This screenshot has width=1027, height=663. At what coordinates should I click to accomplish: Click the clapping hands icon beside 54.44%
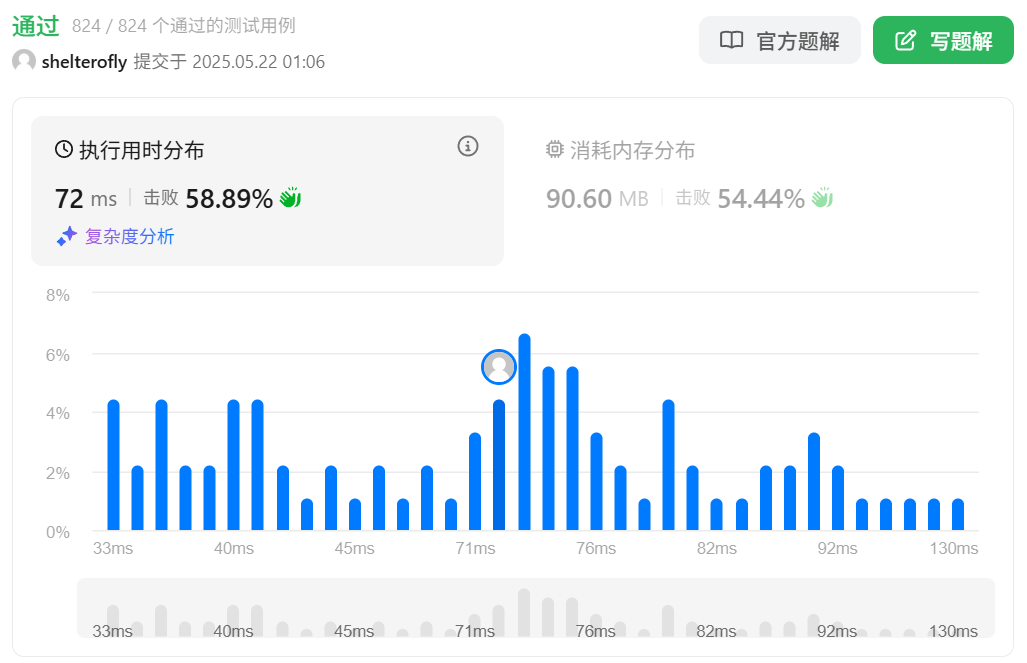coord(822,197)
